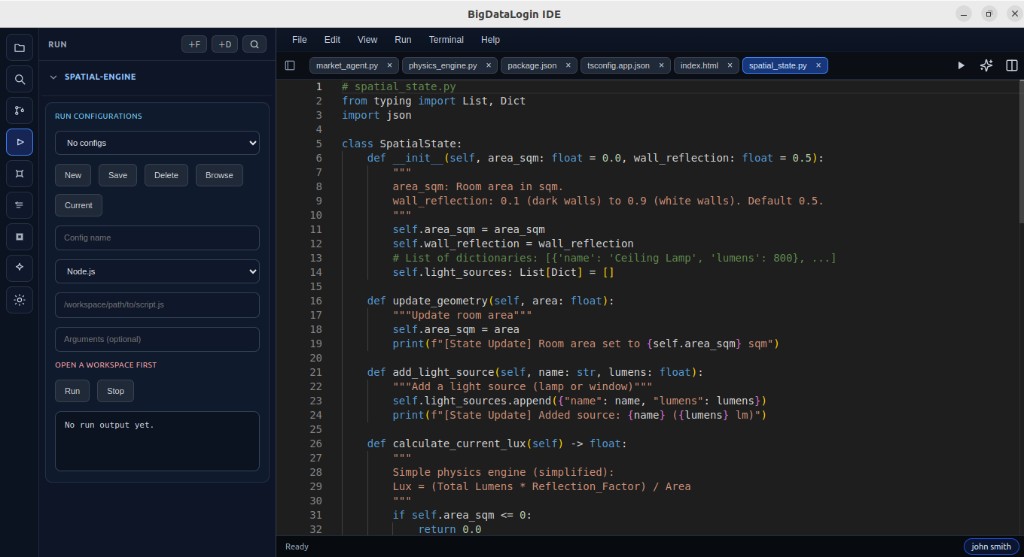
Task: Open the Edit menu
Action: tap(332, 40)
